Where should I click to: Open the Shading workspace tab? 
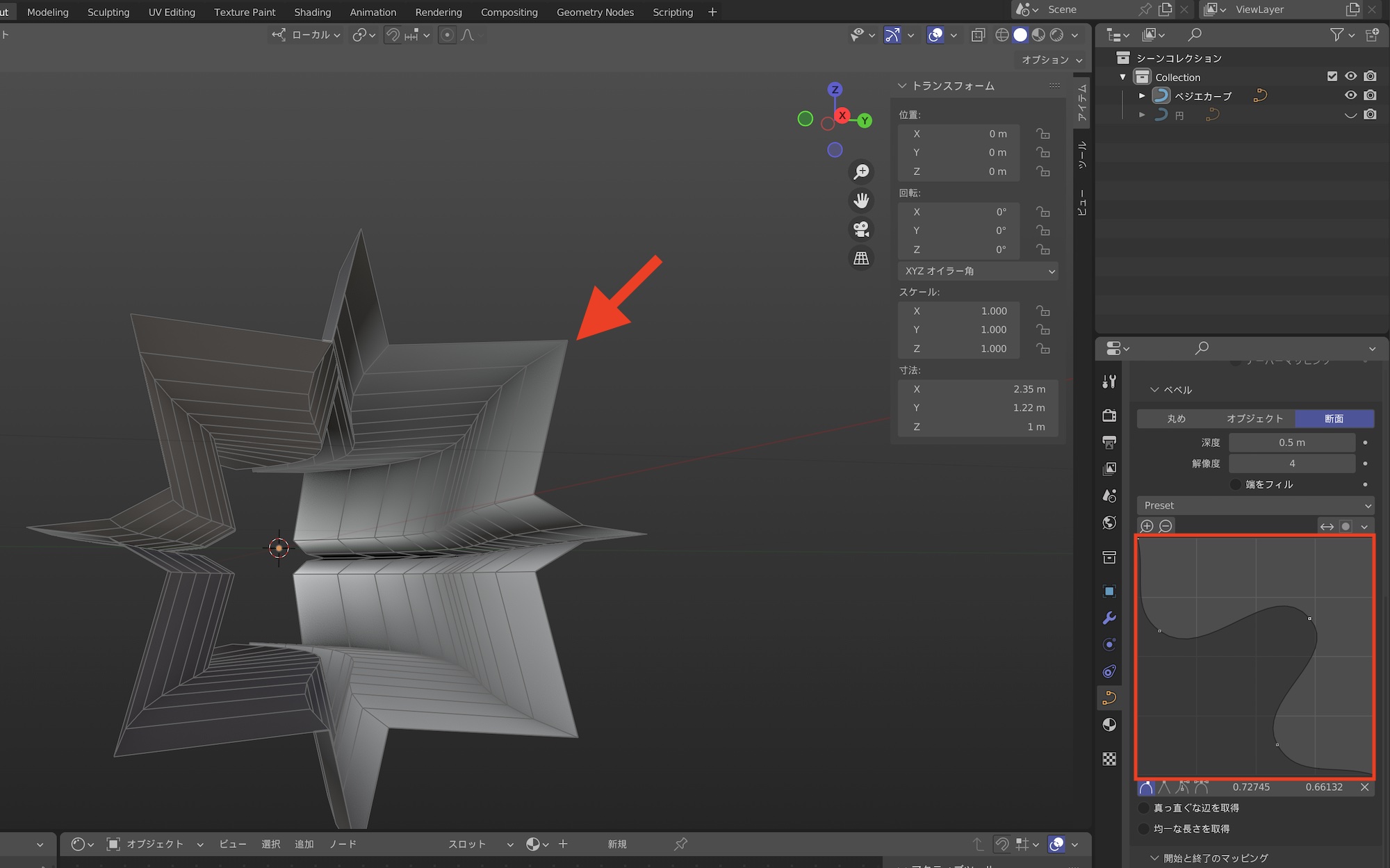pyautogui.click(x=312, y=12)
